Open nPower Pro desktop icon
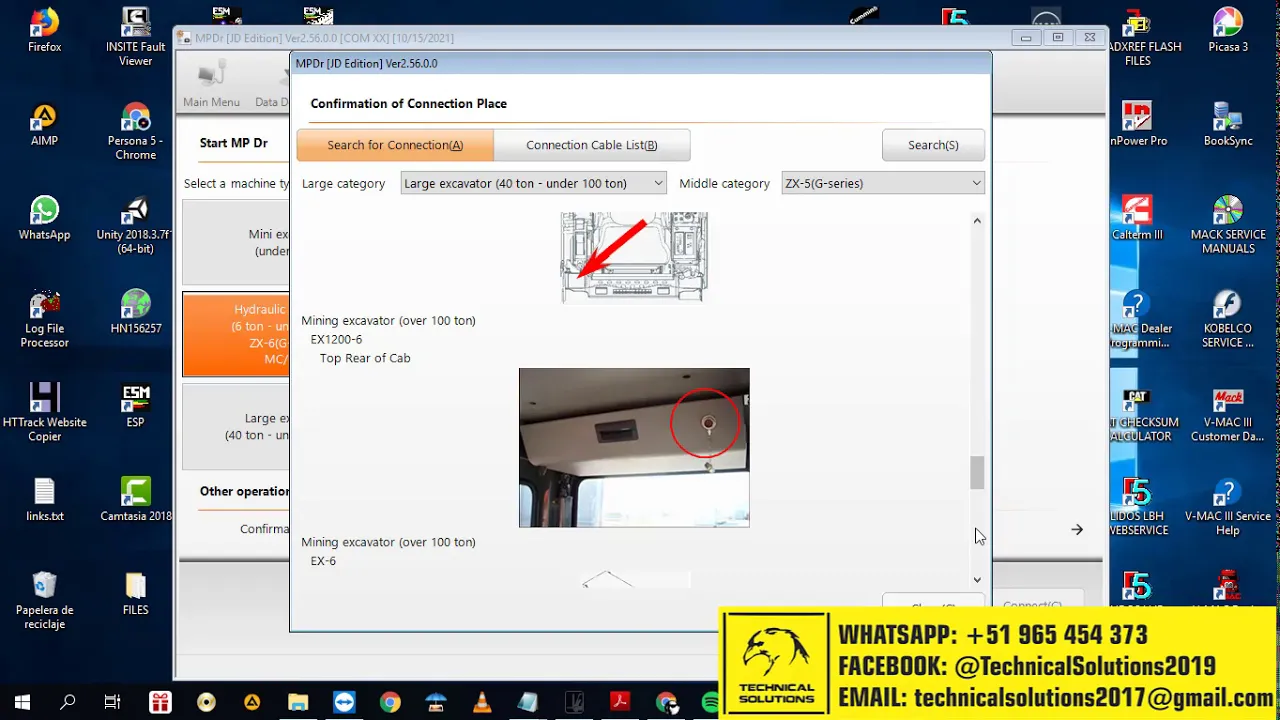1280x720 pixels. 1137,125
